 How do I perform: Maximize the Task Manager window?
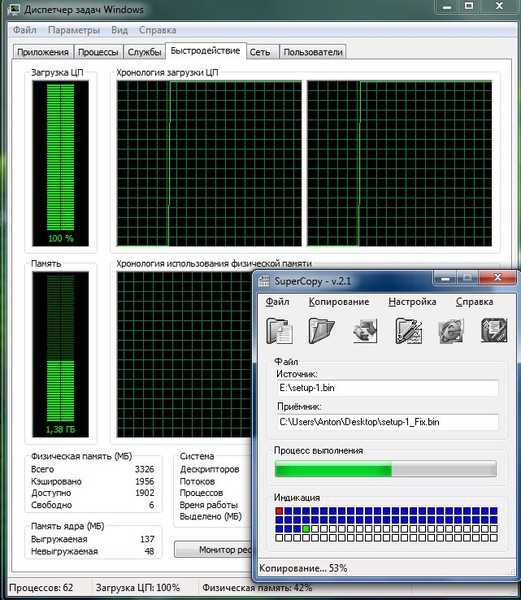(x=469, y=6)
